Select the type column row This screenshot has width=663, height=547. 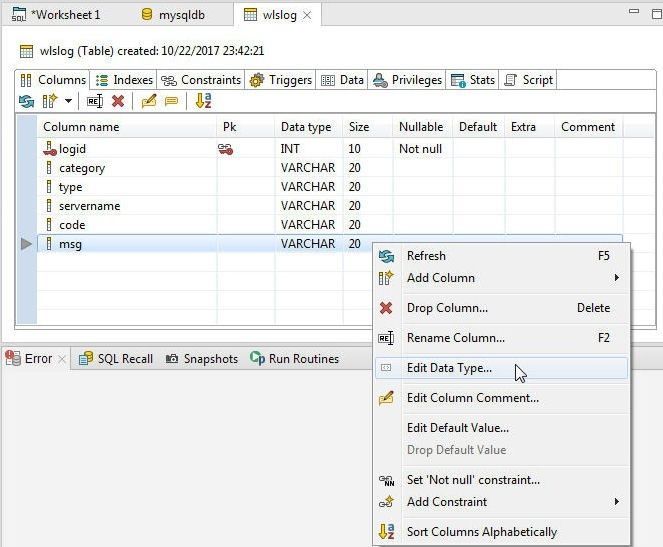pyautogui.click(x=330, y=187)
